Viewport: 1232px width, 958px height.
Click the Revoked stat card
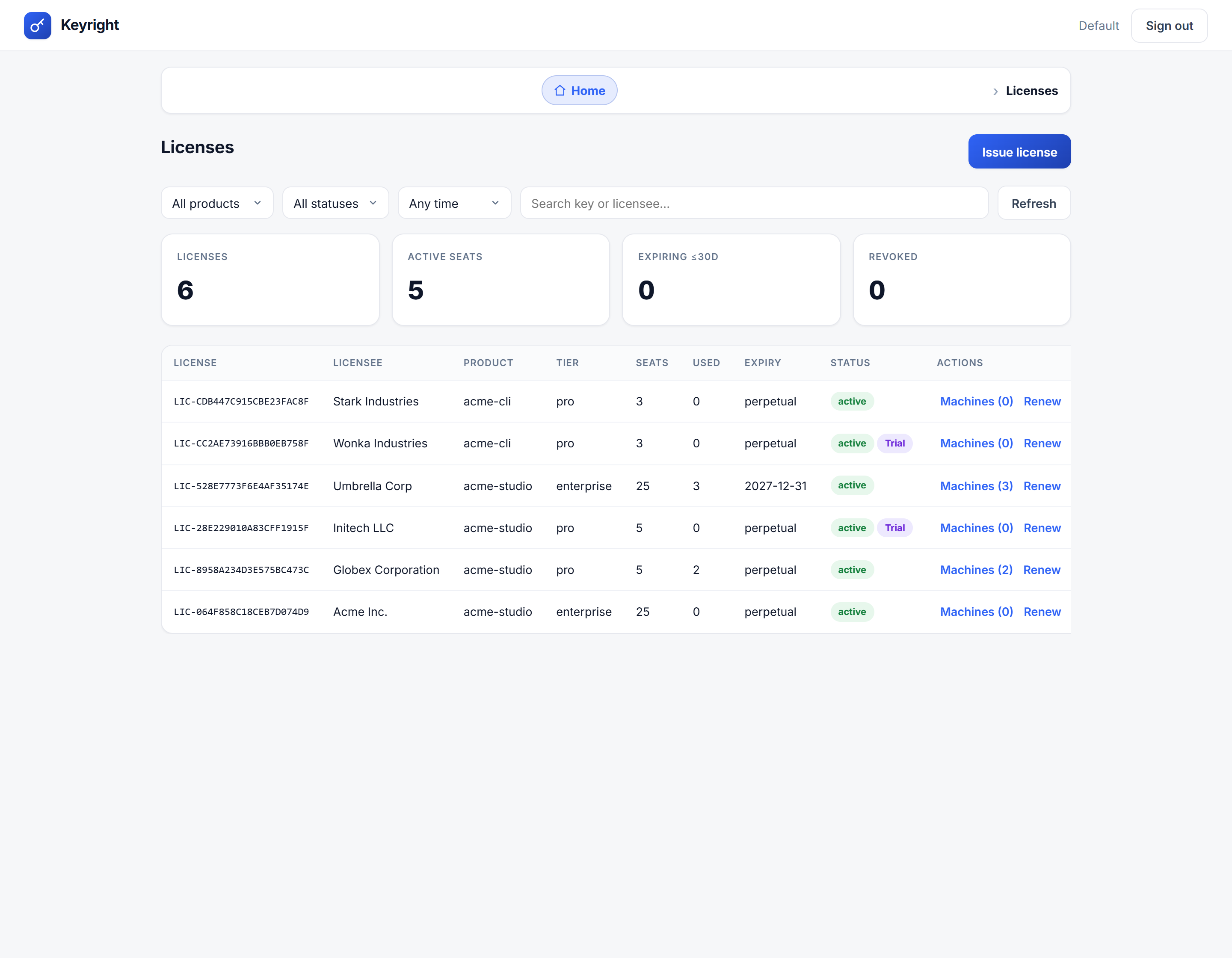(x=962, y=280)
